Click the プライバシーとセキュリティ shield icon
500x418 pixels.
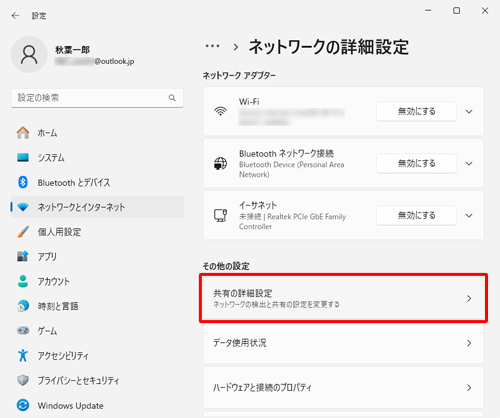[x=23, y=380]
